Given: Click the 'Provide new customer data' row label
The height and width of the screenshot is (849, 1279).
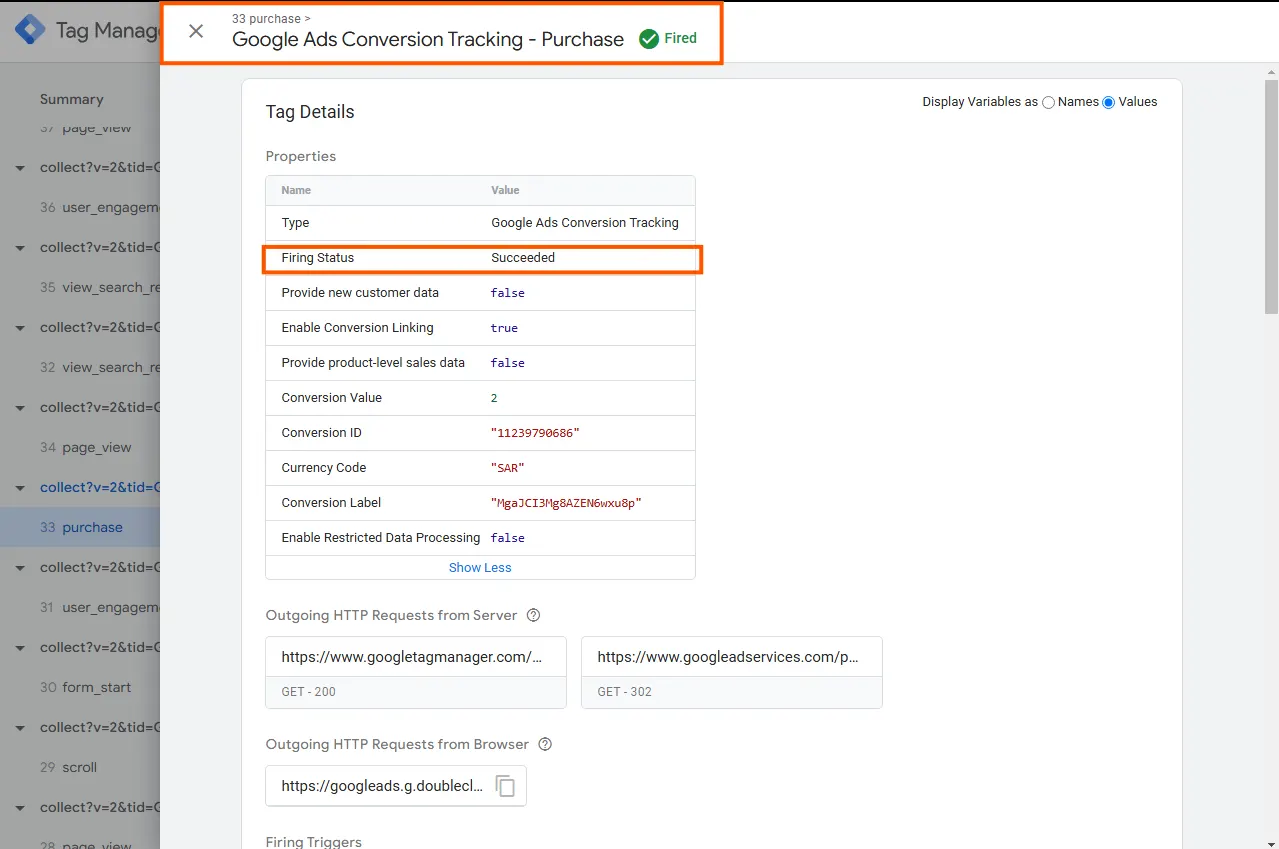Looking at the screenshot, I should 360,293.
